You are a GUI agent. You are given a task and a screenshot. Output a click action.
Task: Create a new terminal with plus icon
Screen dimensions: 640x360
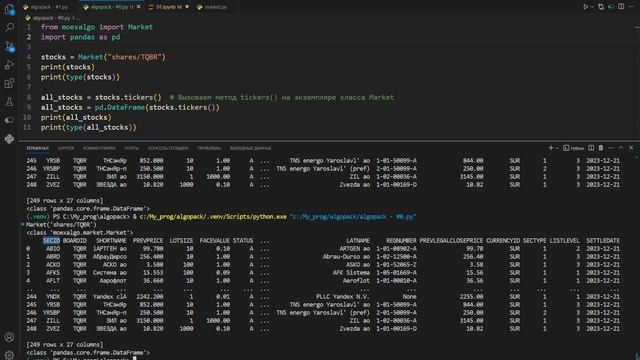551,148
